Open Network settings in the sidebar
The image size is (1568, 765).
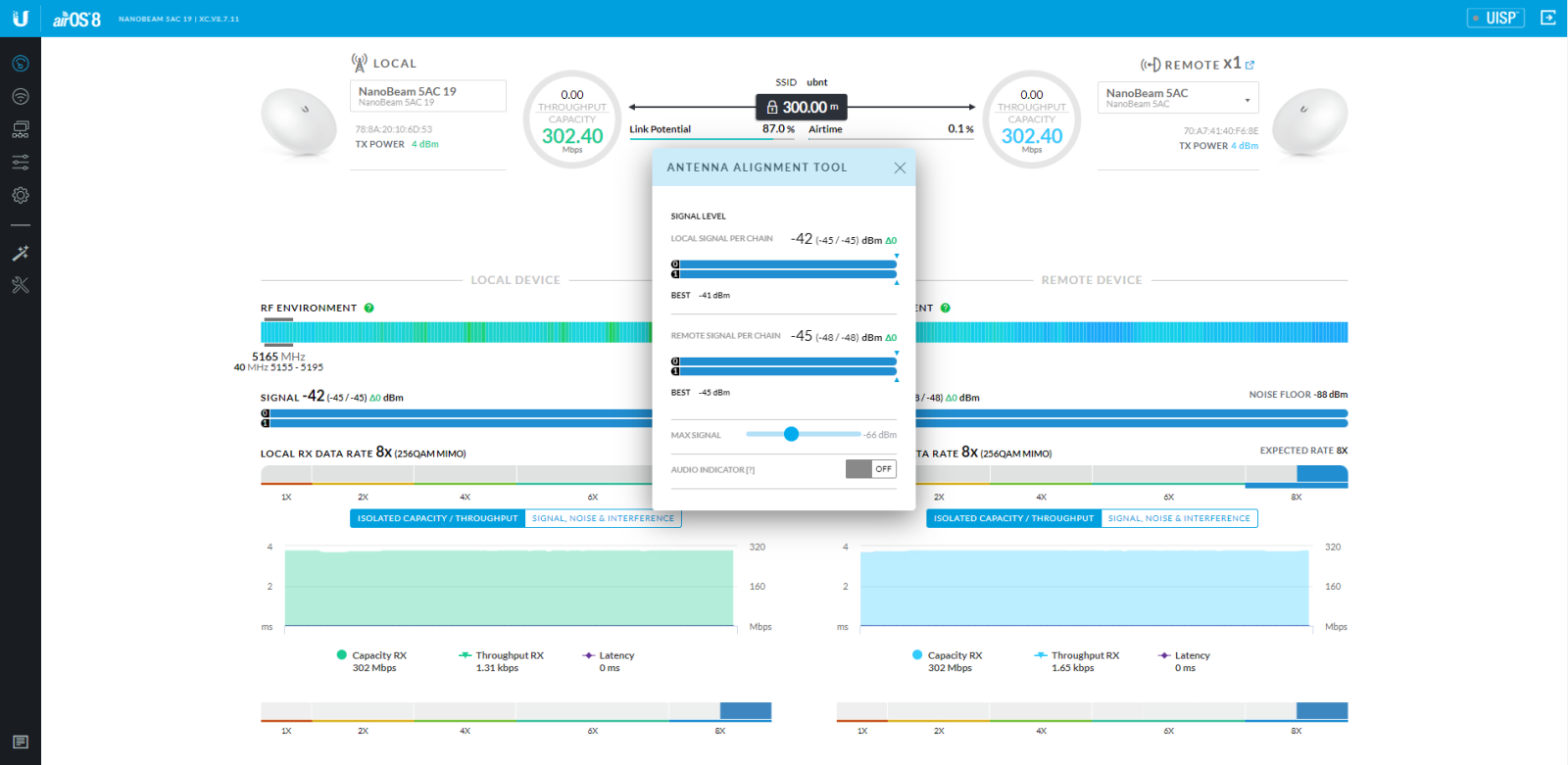(20, 128)
